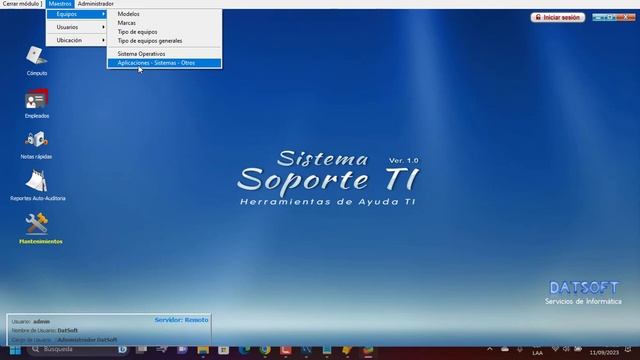Expand the Equipos submenu
The image size is (640, 360).
point(76,14)
